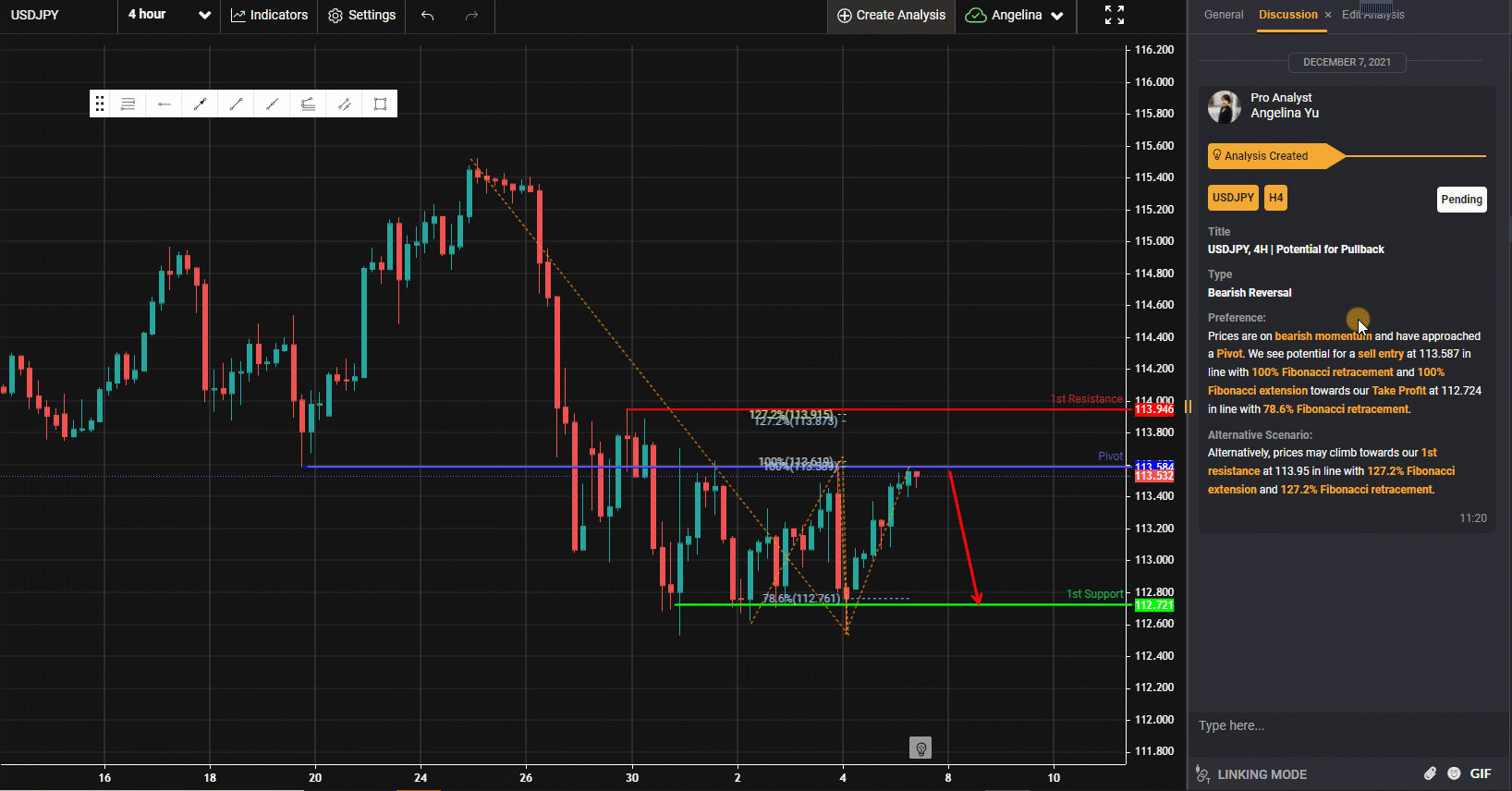Select the Fibonacci extension tool

308,103
